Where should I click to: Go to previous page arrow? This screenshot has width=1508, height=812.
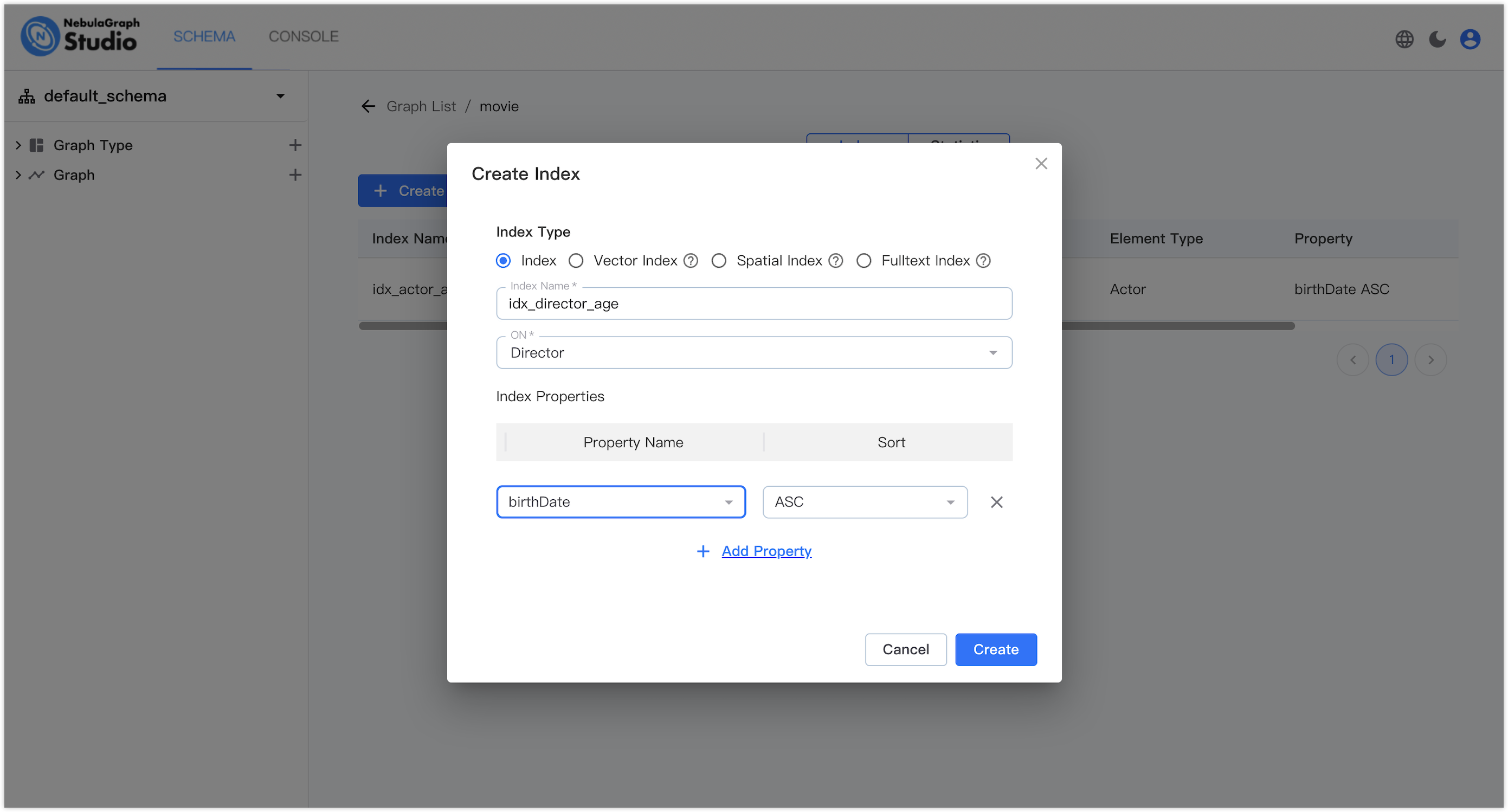click(x=1352, y=359)
